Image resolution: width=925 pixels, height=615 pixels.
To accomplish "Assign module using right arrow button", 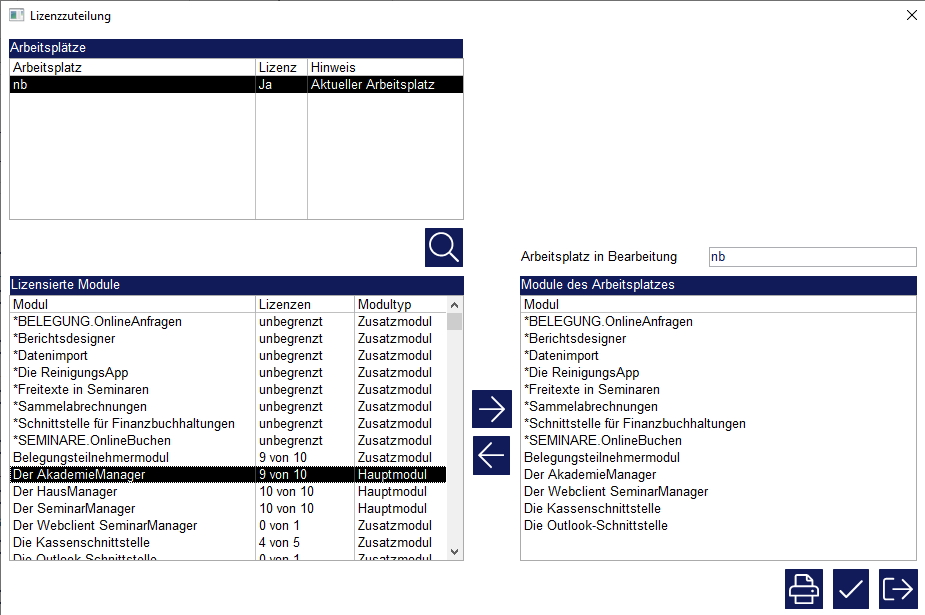I will 491,408.
